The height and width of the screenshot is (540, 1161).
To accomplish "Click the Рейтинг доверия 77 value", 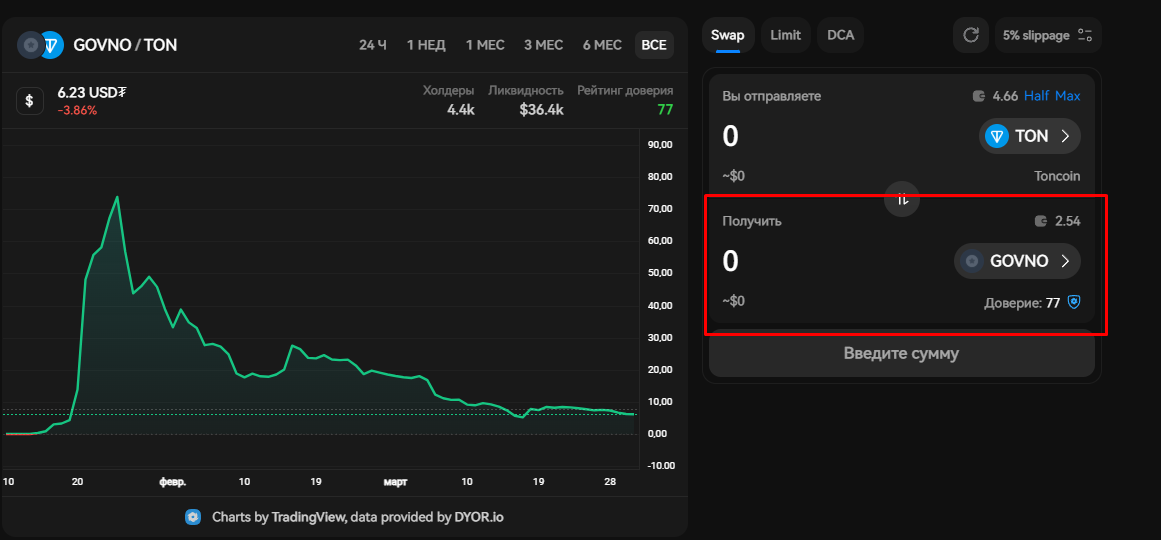I will (665, 110).
